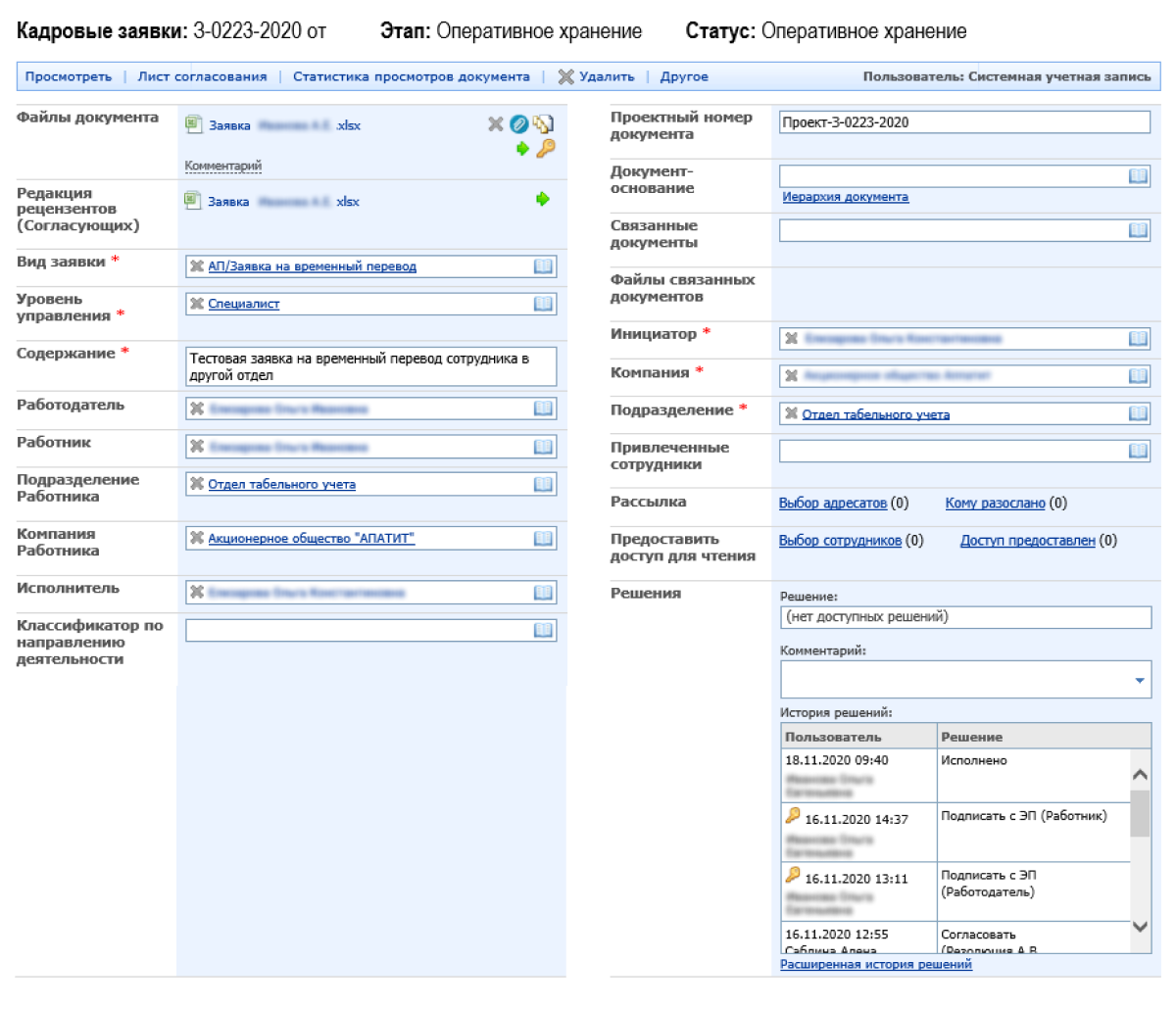1176x1010 pixels.
Task: Expand the Комментарий link under the document file
Action: [223, 166]
